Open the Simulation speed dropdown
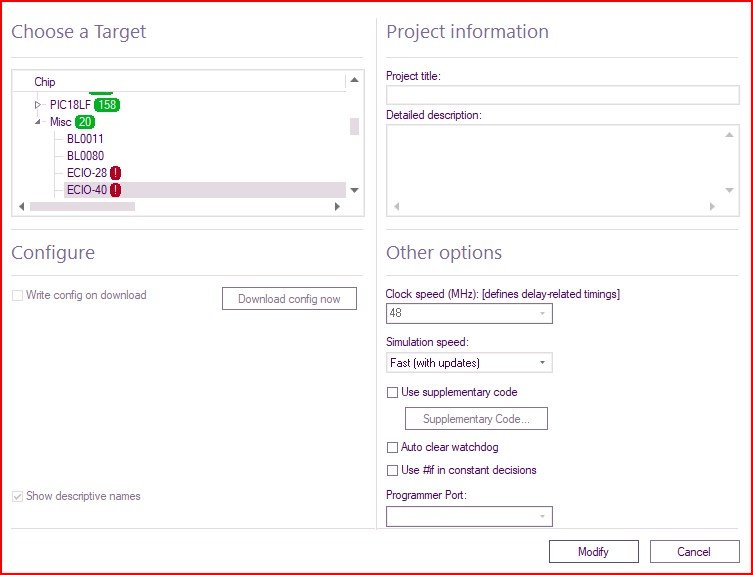This screenshot has width=753, height=575. (x=469, y=363)
